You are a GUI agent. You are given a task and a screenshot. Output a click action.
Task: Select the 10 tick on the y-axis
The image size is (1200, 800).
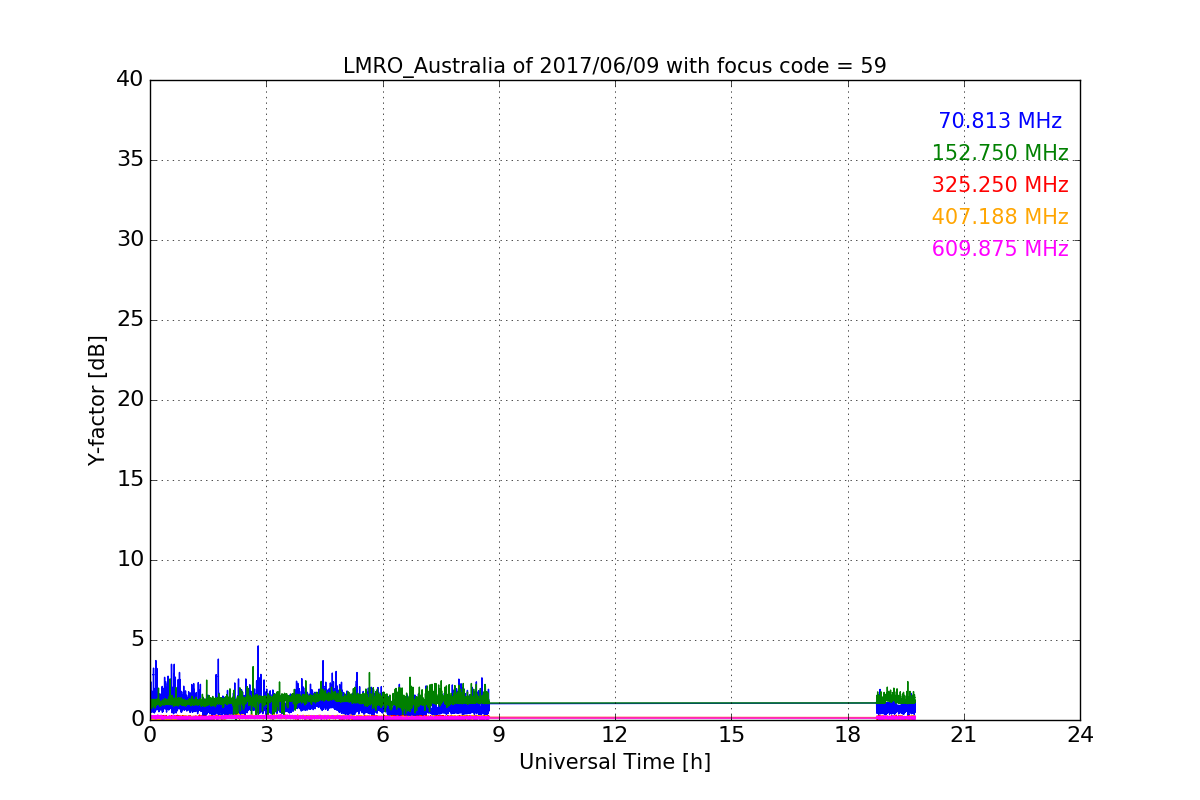129,560
